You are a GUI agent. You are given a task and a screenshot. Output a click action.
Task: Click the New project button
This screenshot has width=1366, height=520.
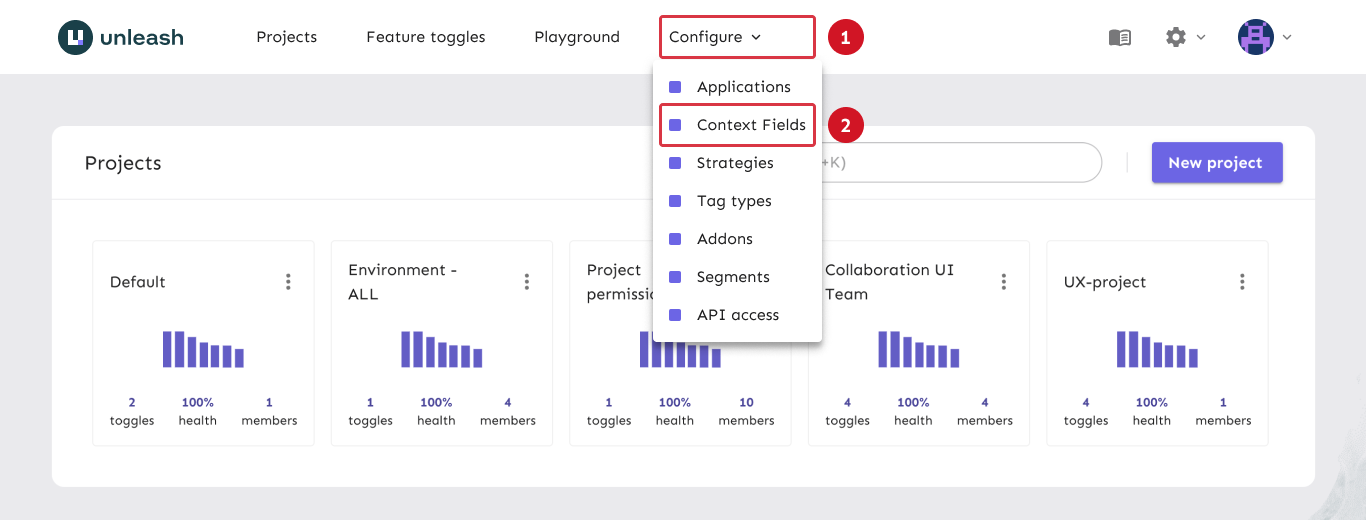pos(1216,163)
